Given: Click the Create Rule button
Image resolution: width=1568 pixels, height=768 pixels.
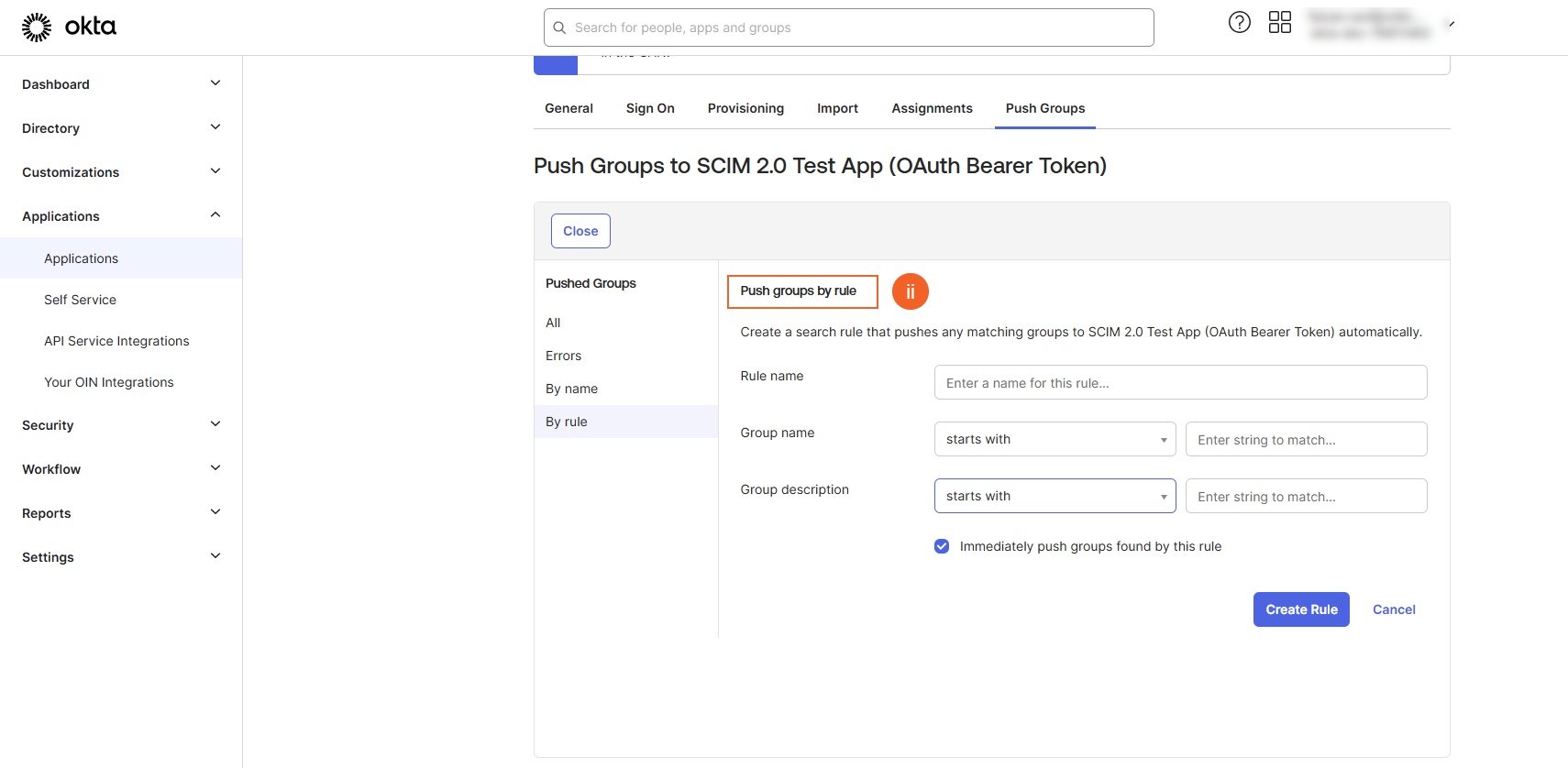Looking at the screenshot, I should point(1300,609).
